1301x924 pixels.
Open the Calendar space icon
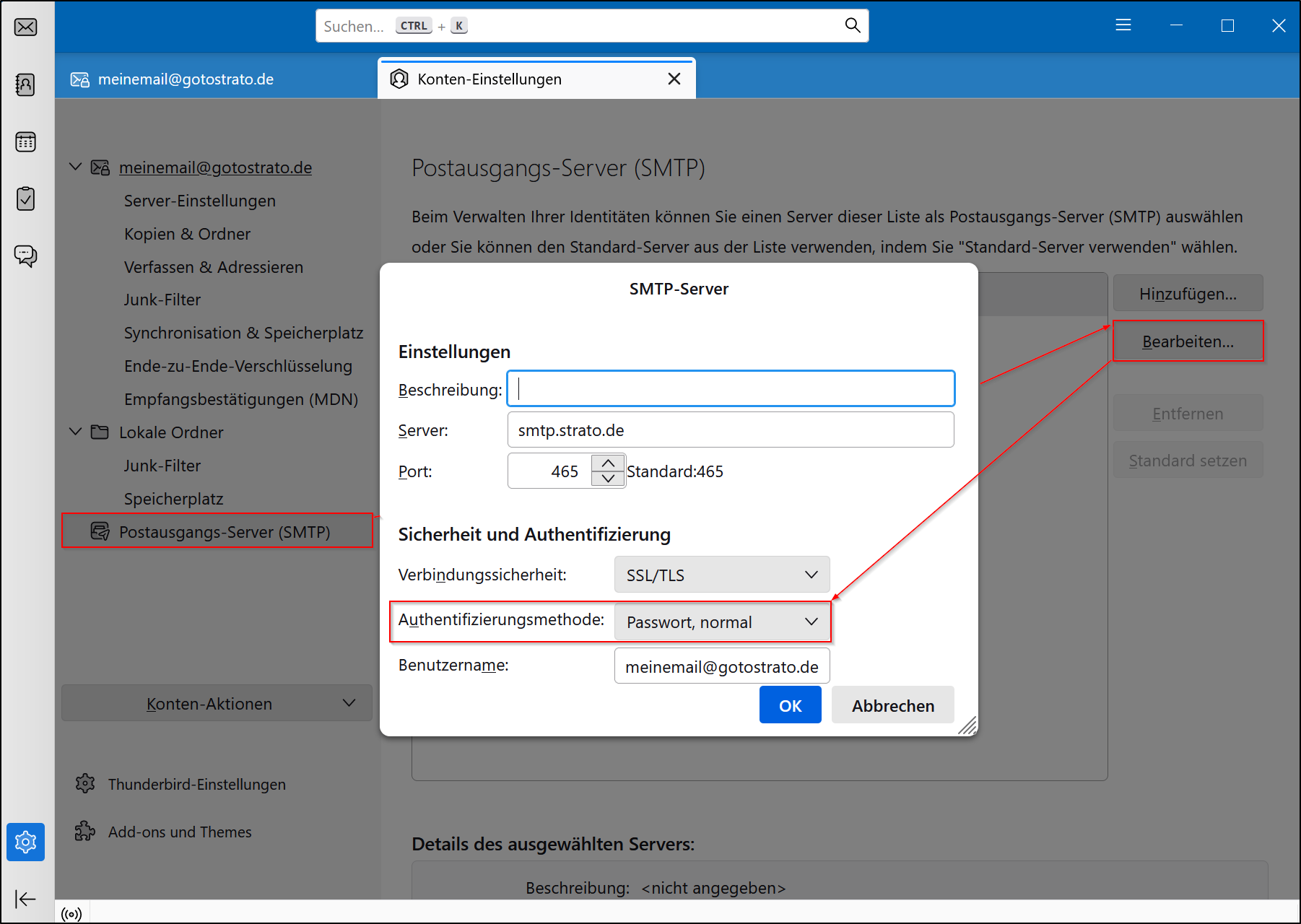(25, 141)
